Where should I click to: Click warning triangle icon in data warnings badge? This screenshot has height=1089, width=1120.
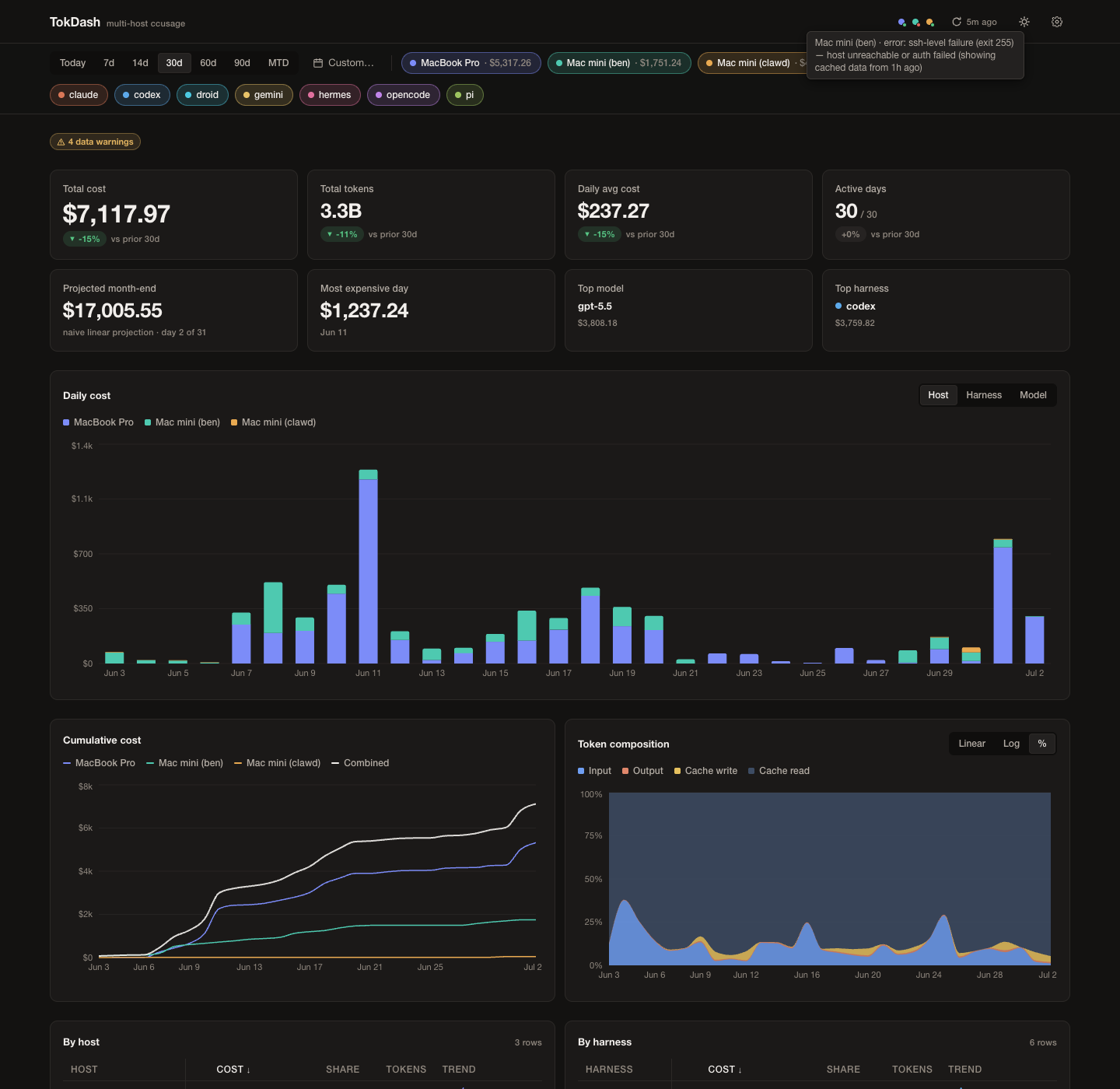(x=61, y=142)
